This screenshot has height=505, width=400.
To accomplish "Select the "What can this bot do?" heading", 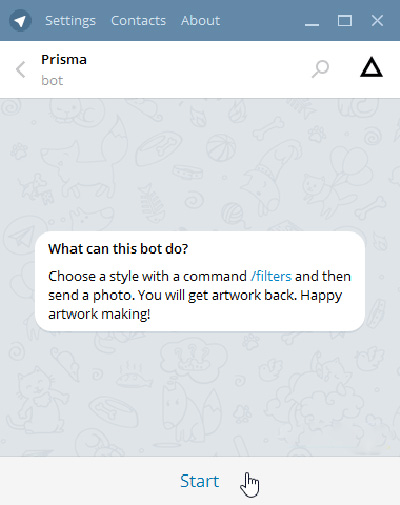I will (x=118, y=249).
